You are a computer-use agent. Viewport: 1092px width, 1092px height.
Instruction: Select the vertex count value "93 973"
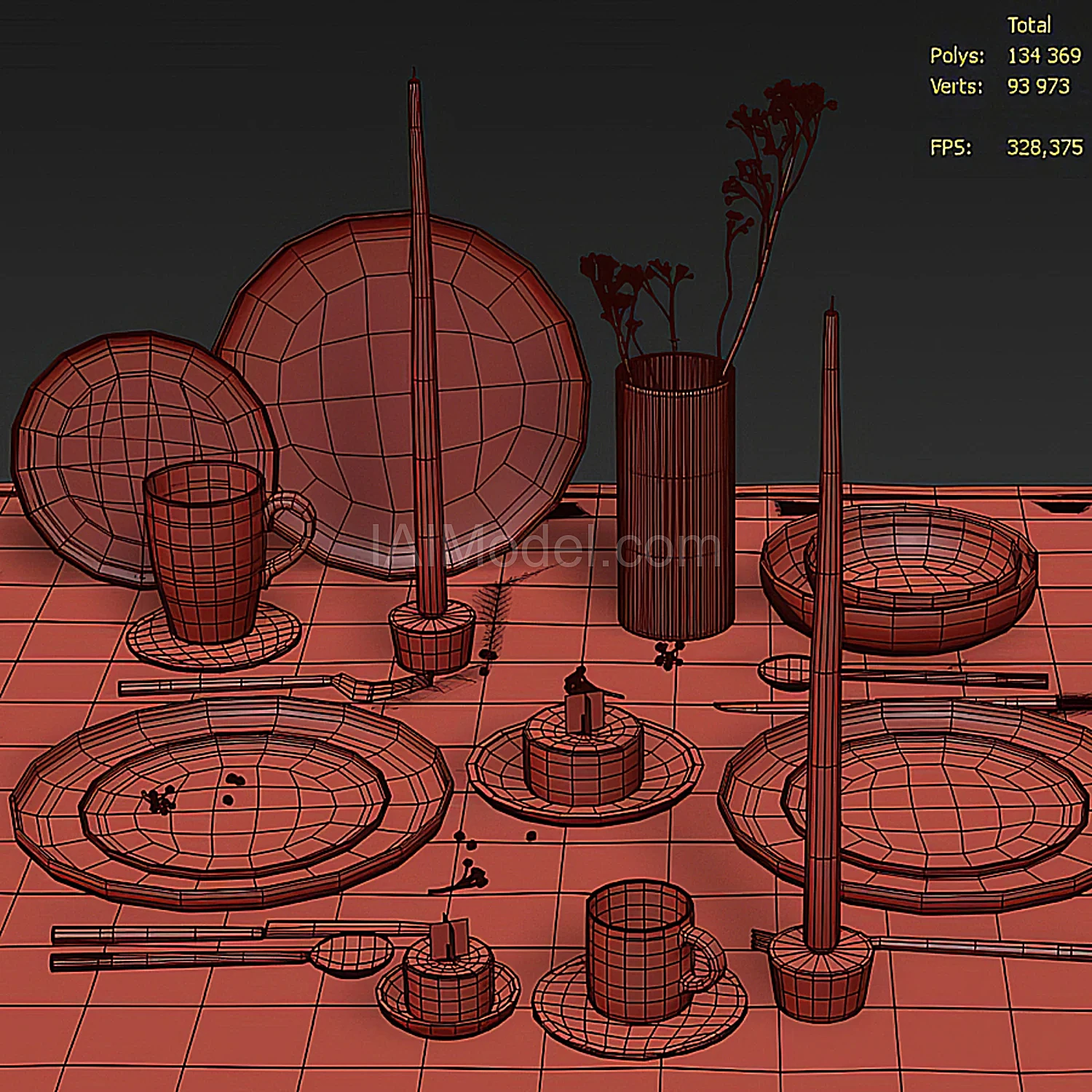(x=1038, y=87)
